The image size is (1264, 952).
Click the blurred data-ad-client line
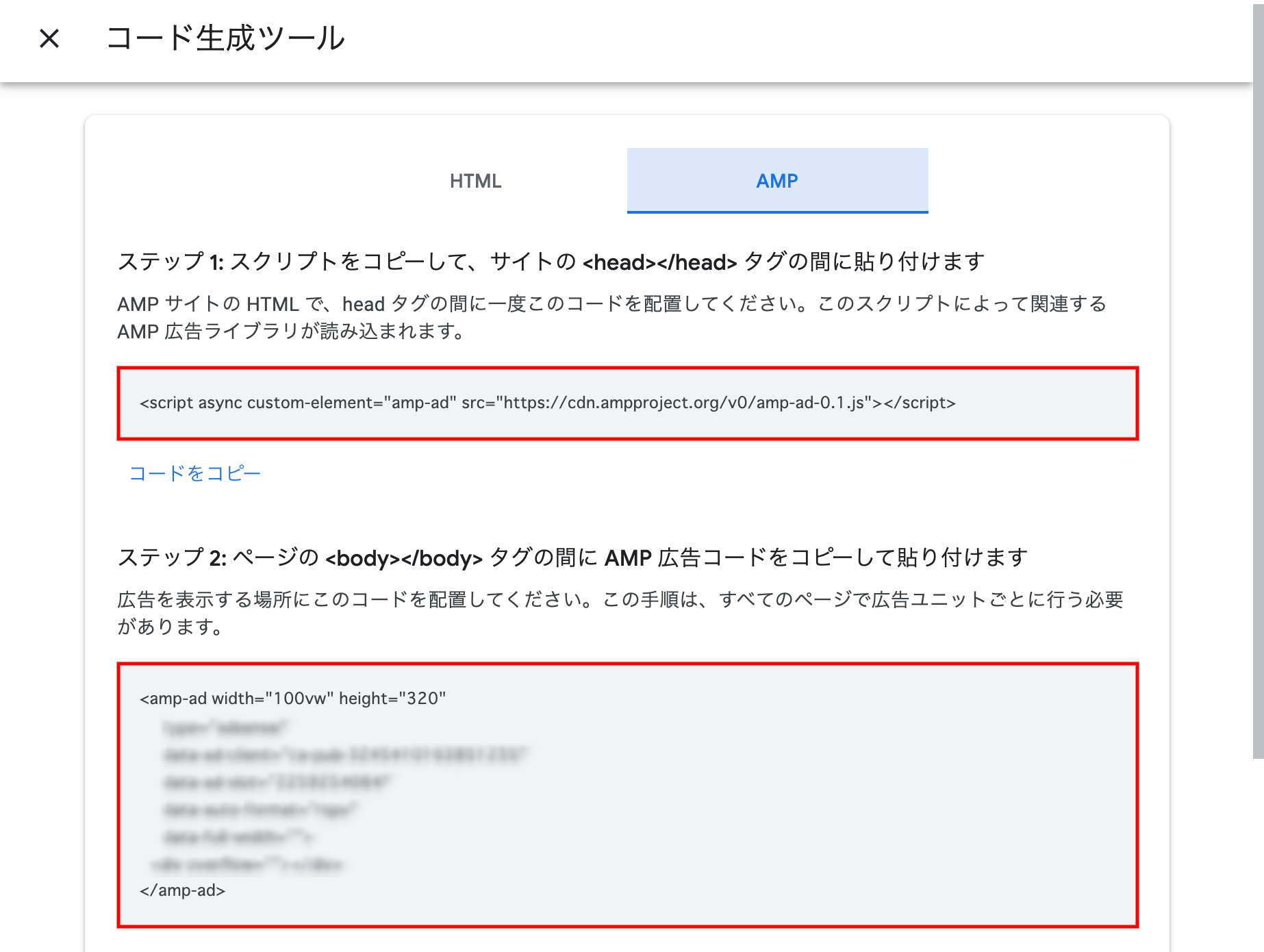pos(345,755)
